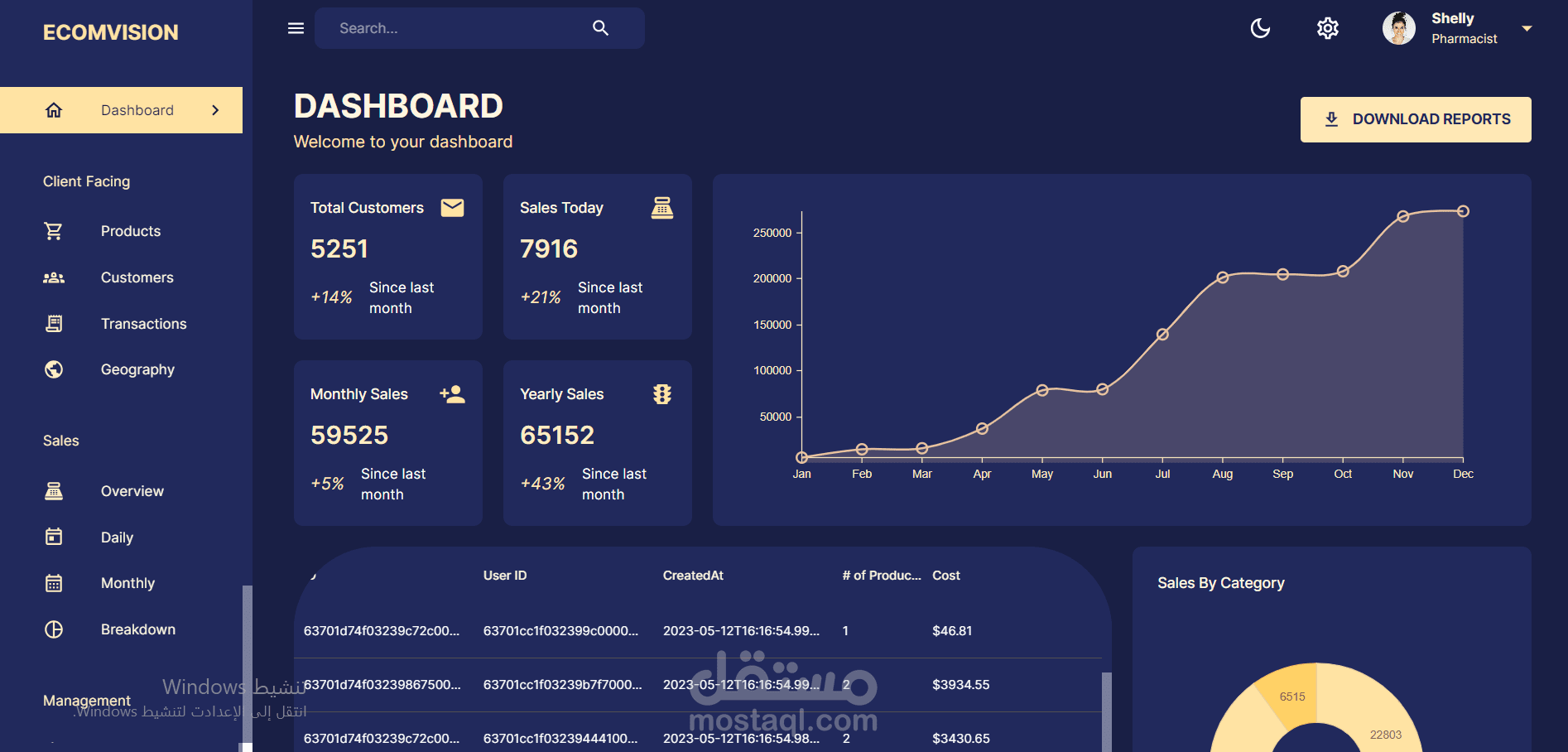Select the table row costing $46.81
Image resolution: width=1568 pixels, height=752 pixels.
click(x=698, y=631)
